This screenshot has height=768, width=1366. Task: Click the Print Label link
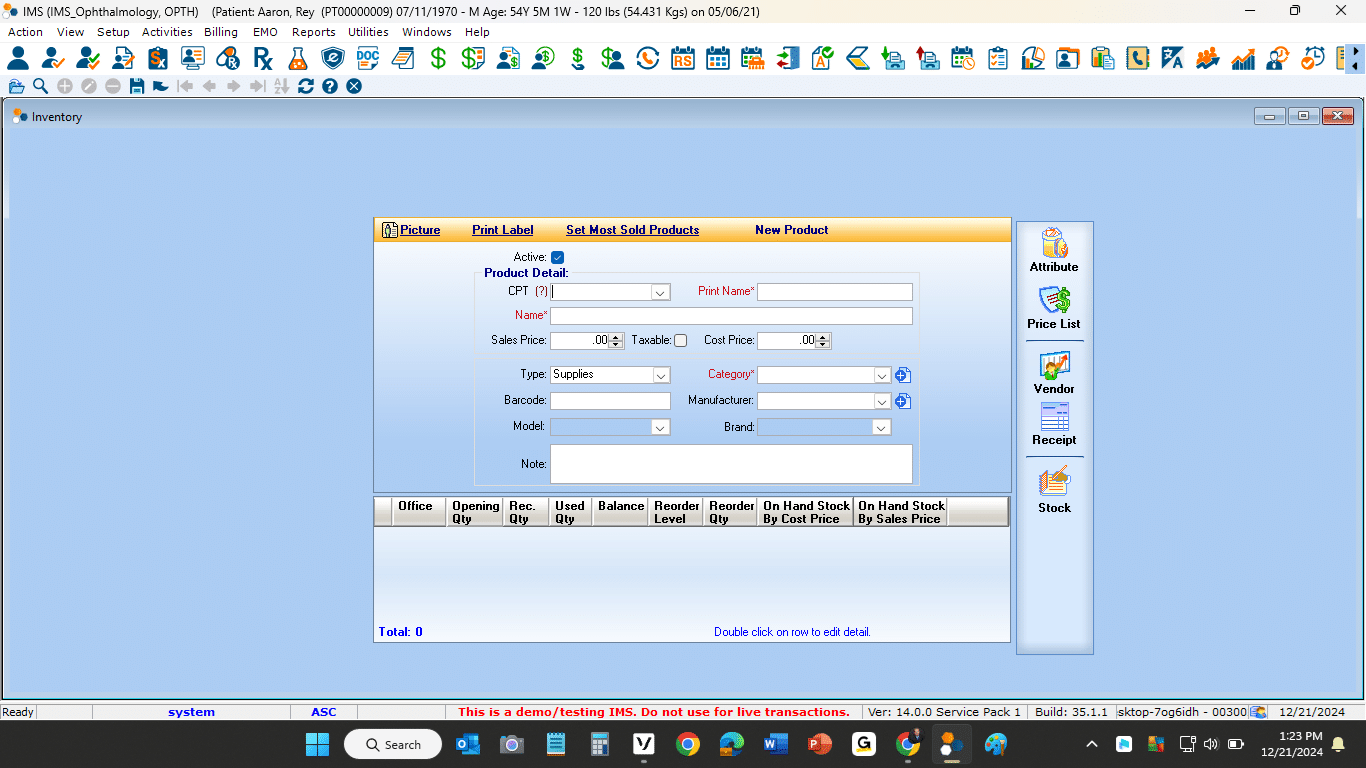tap(502, 230)
